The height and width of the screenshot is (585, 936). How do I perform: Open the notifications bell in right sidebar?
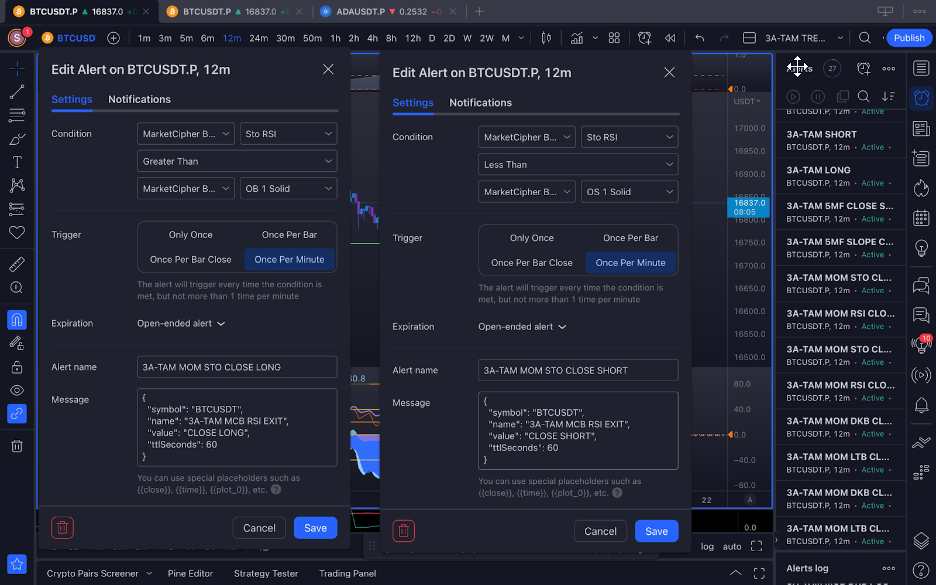point(921,405)
